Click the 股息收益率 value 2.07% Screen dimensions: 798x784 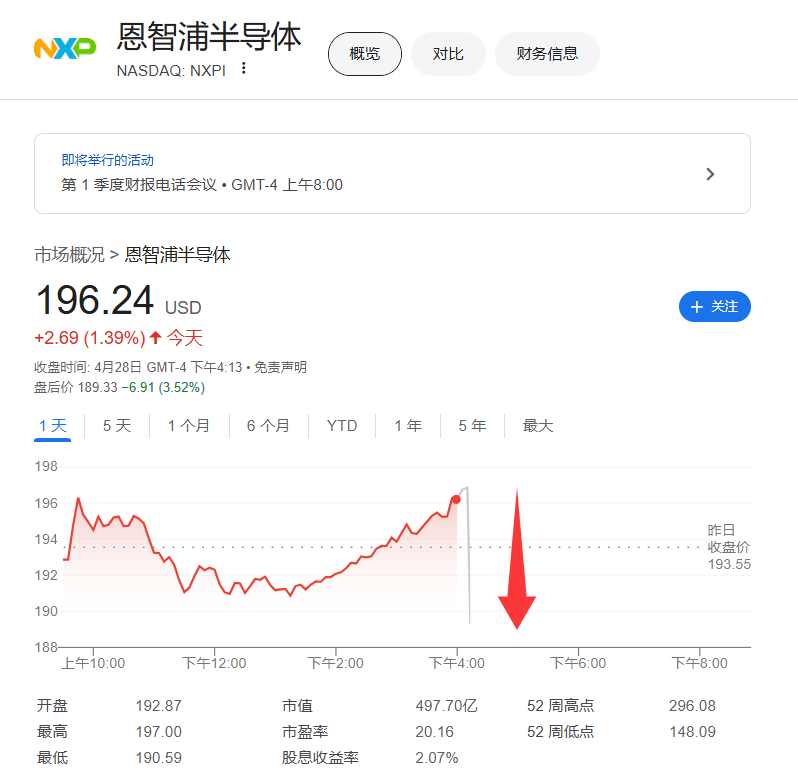(437, 758)
